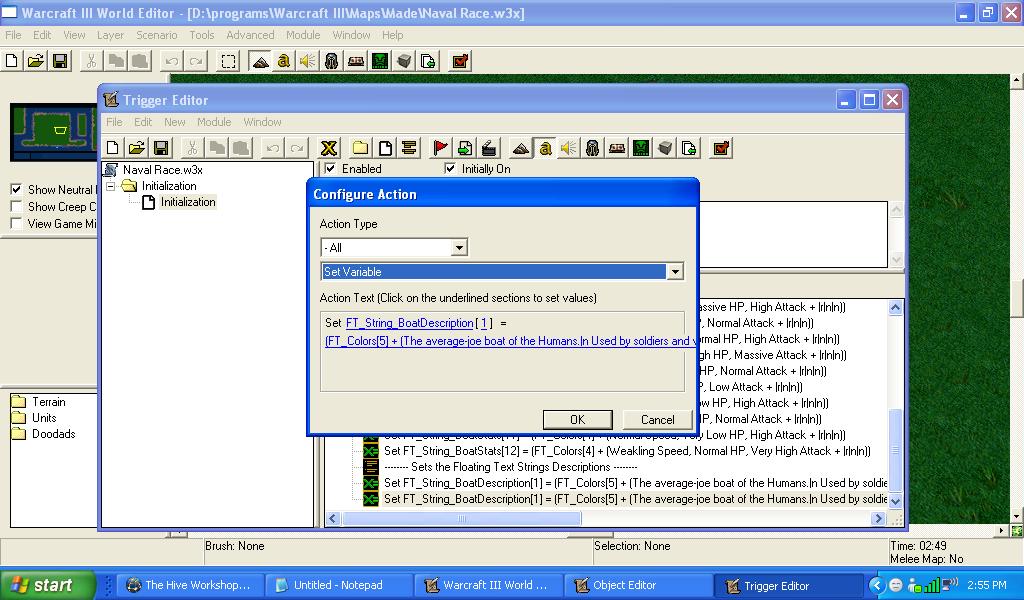The image size is (1024, 600).
Task: Open Import Manager from Trigger Editor toolbar
Action: (x=689, y=148)
